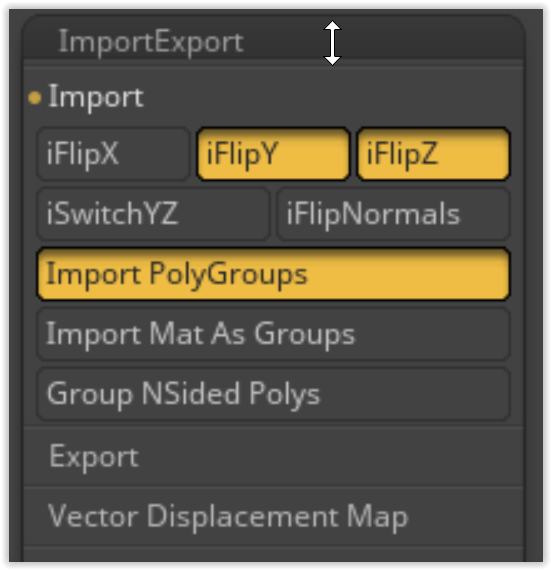Expand the Vector Displacement Map section
551x570 pixels.
tap(273, 516)
